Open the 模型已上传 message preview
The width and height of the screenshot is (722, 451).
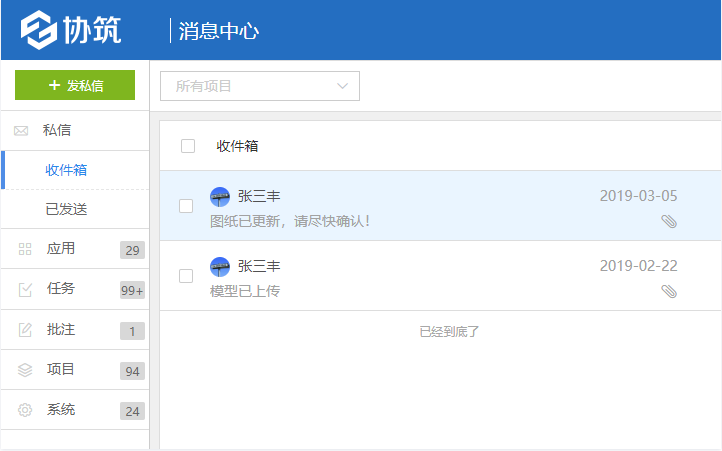(x=245, y=291)
